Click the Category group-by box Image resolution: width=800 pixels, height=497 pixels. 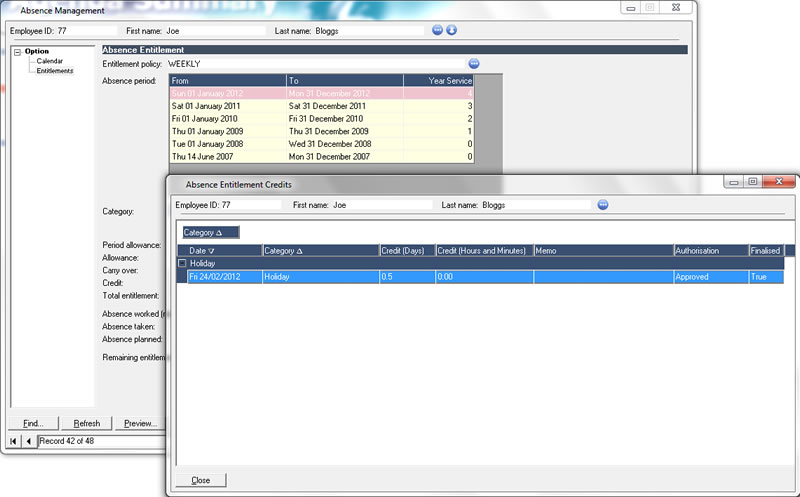[210, 232]
